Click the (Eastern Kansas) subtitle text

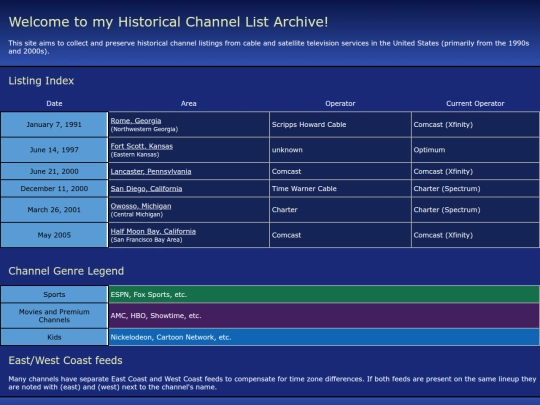pos(135,155)
